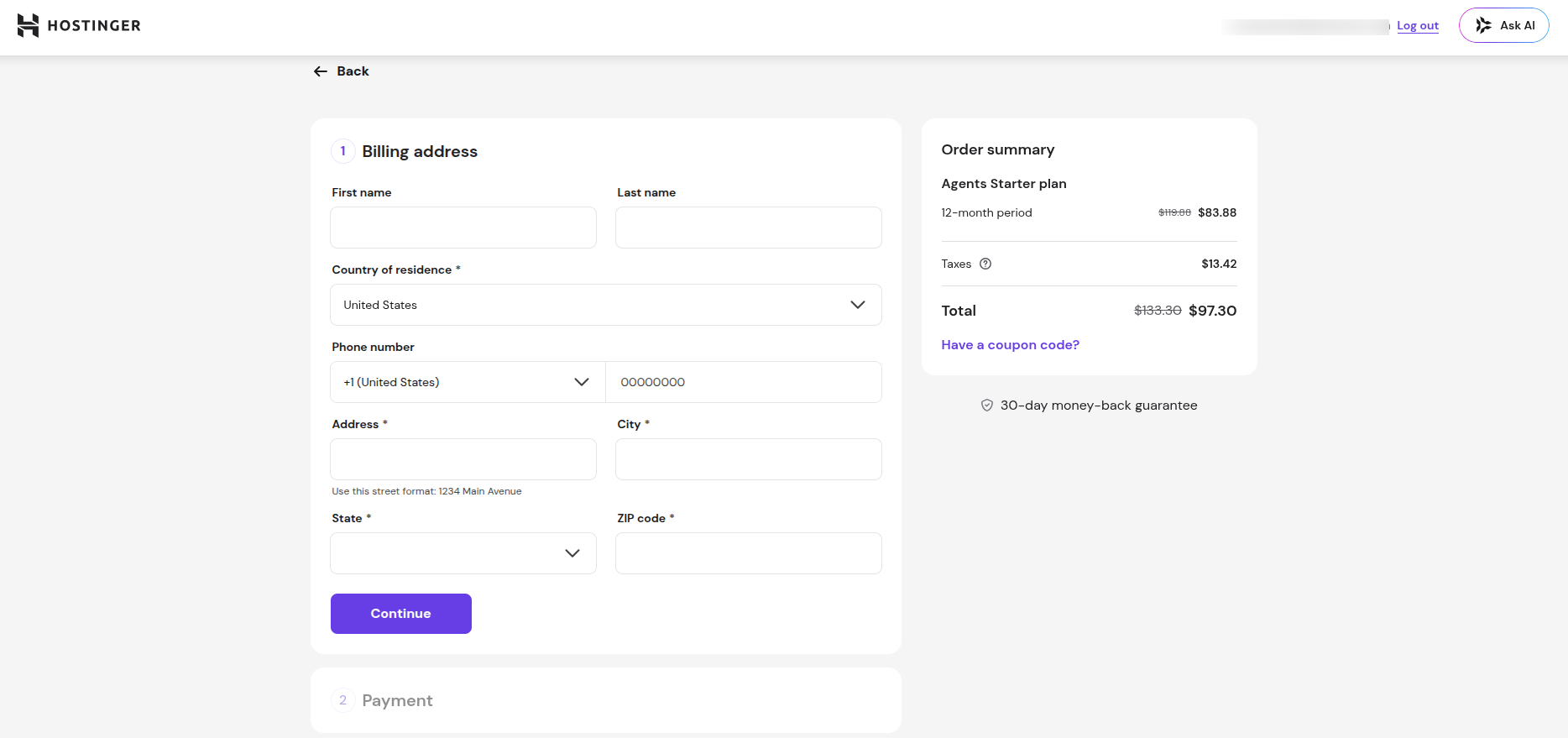Click the Agents Starter plan text
This screenshot has width=1568, height=738.
pos(1004,184)
